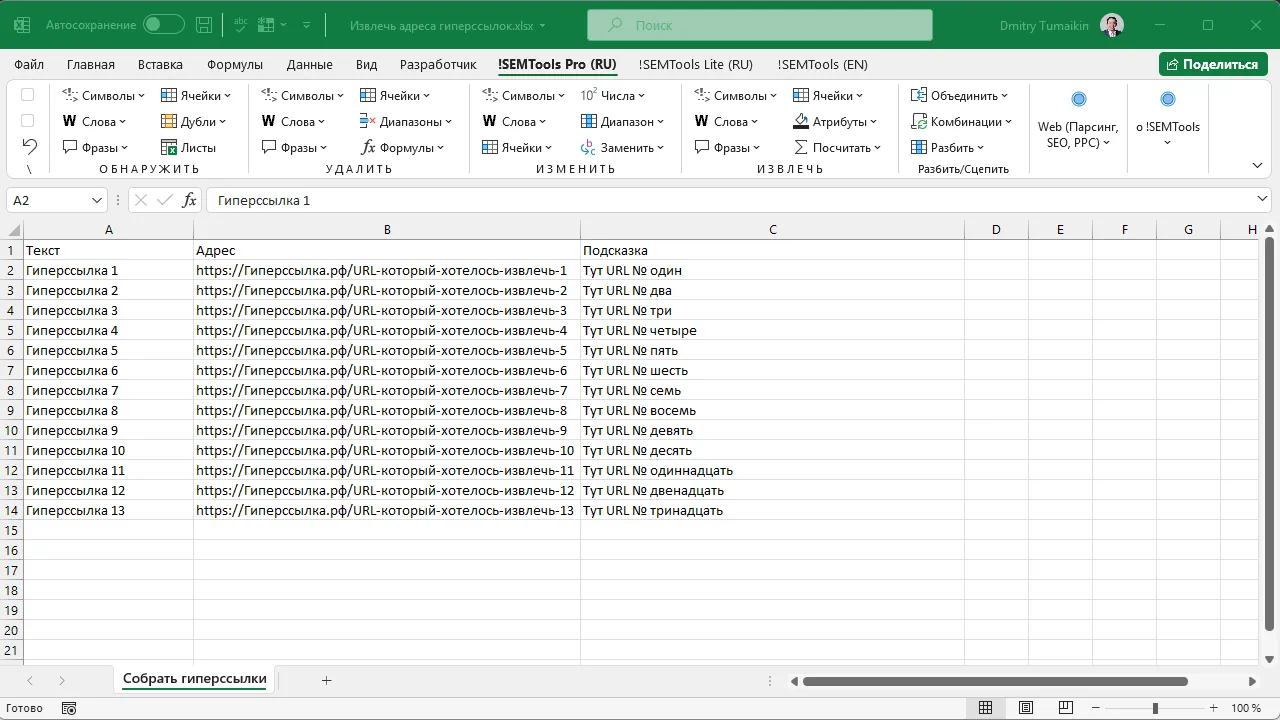Click the Dmitry Tumaikin profile picture

click(1111, 25)
